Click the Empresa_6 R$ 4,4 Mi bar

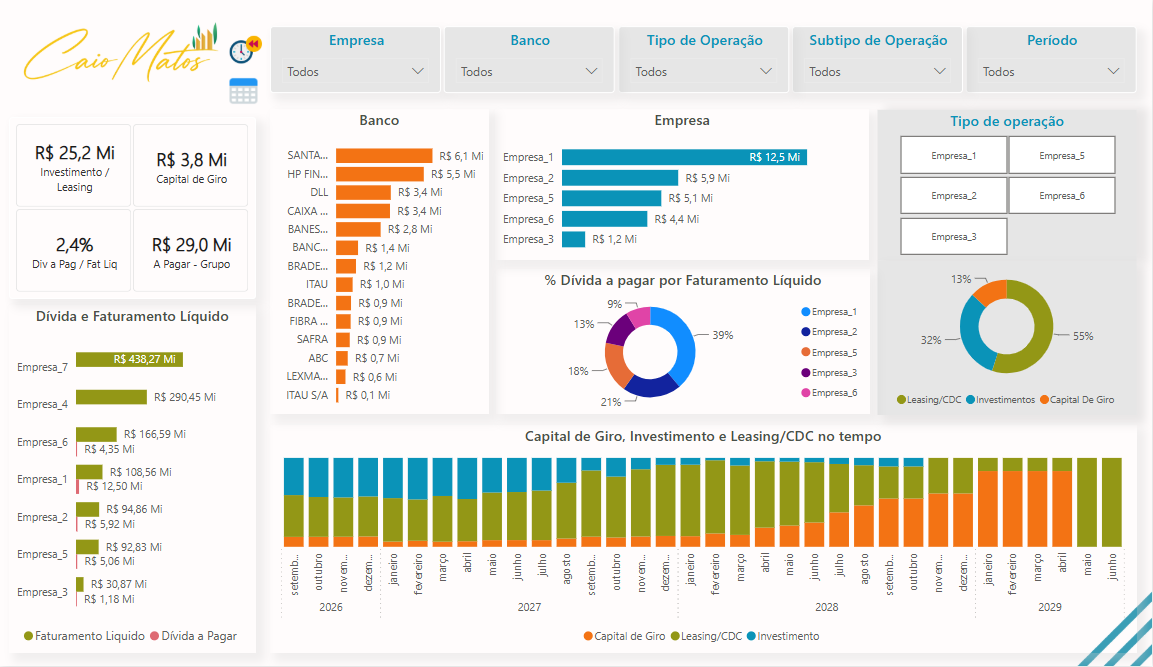pos(604,219)
